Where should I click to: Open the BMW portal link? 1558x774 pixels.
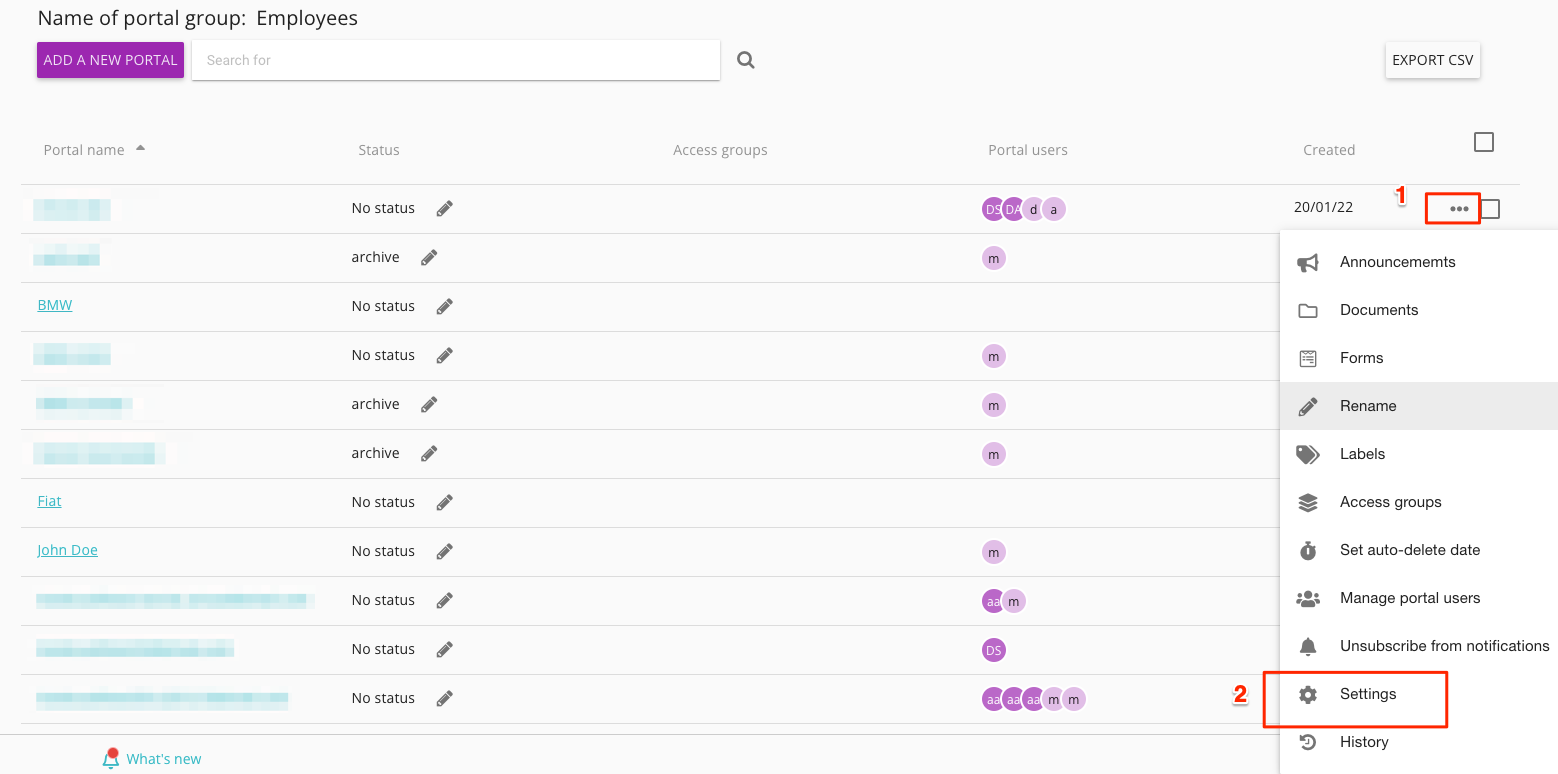tap(55, 305)
